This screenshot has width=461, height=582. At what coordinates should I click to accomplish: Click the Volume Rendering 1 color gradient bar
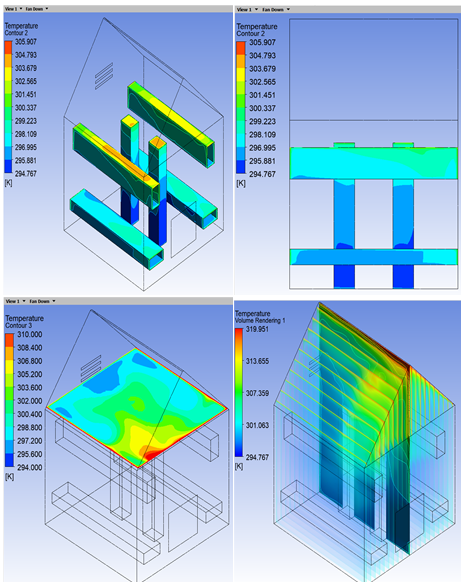click(239, 393)
